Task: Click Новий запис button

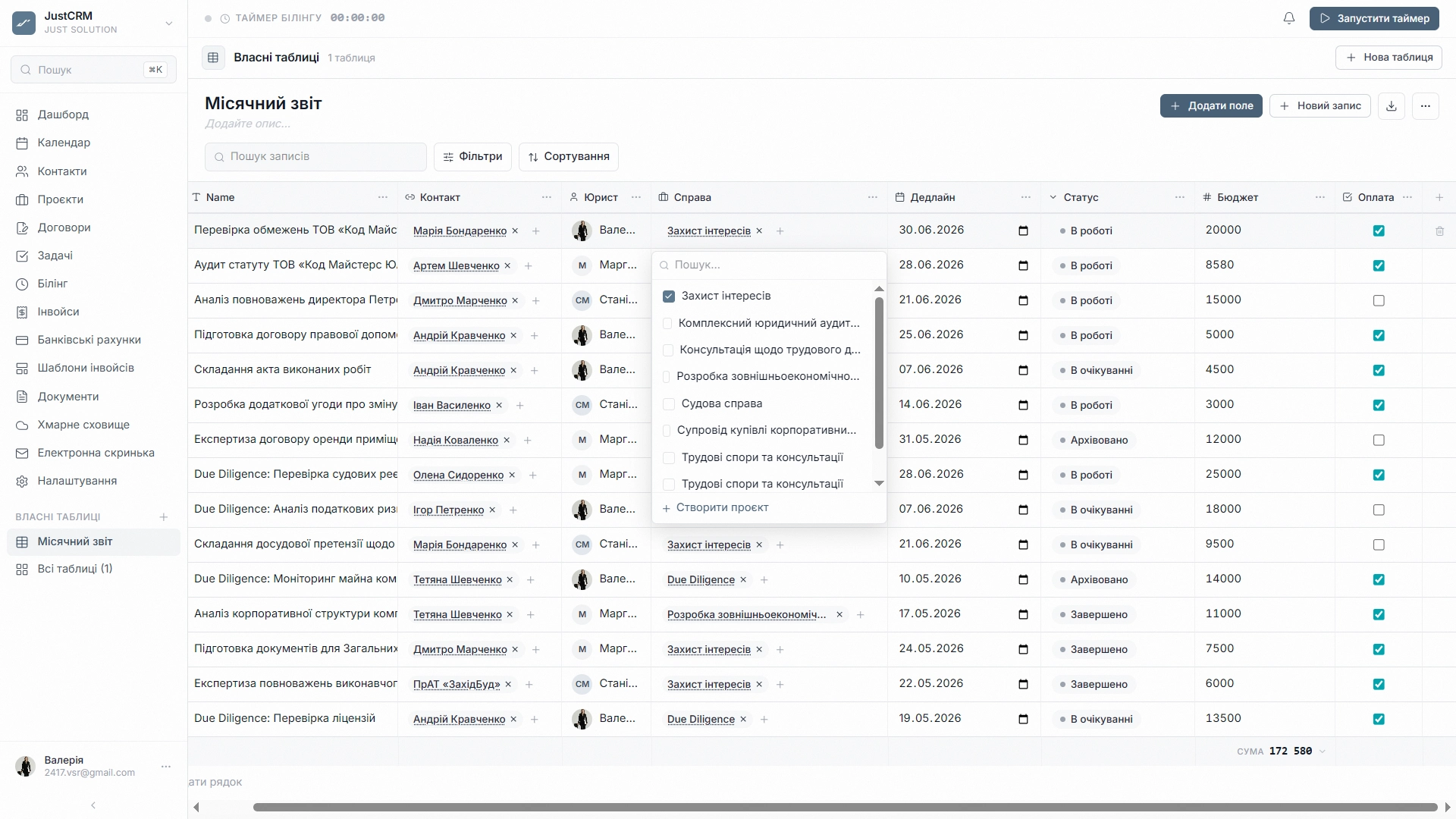Action: [1320, 106]
